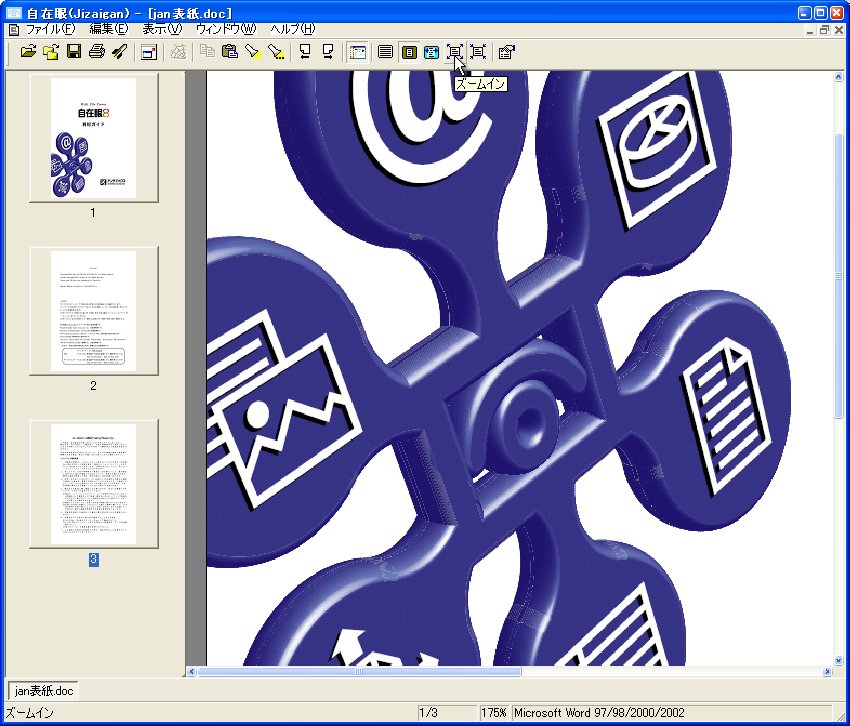Screen dimensions: 850x726
Task: Go to previous page with left-arrow page icon
Action: [x=305, y=52]
